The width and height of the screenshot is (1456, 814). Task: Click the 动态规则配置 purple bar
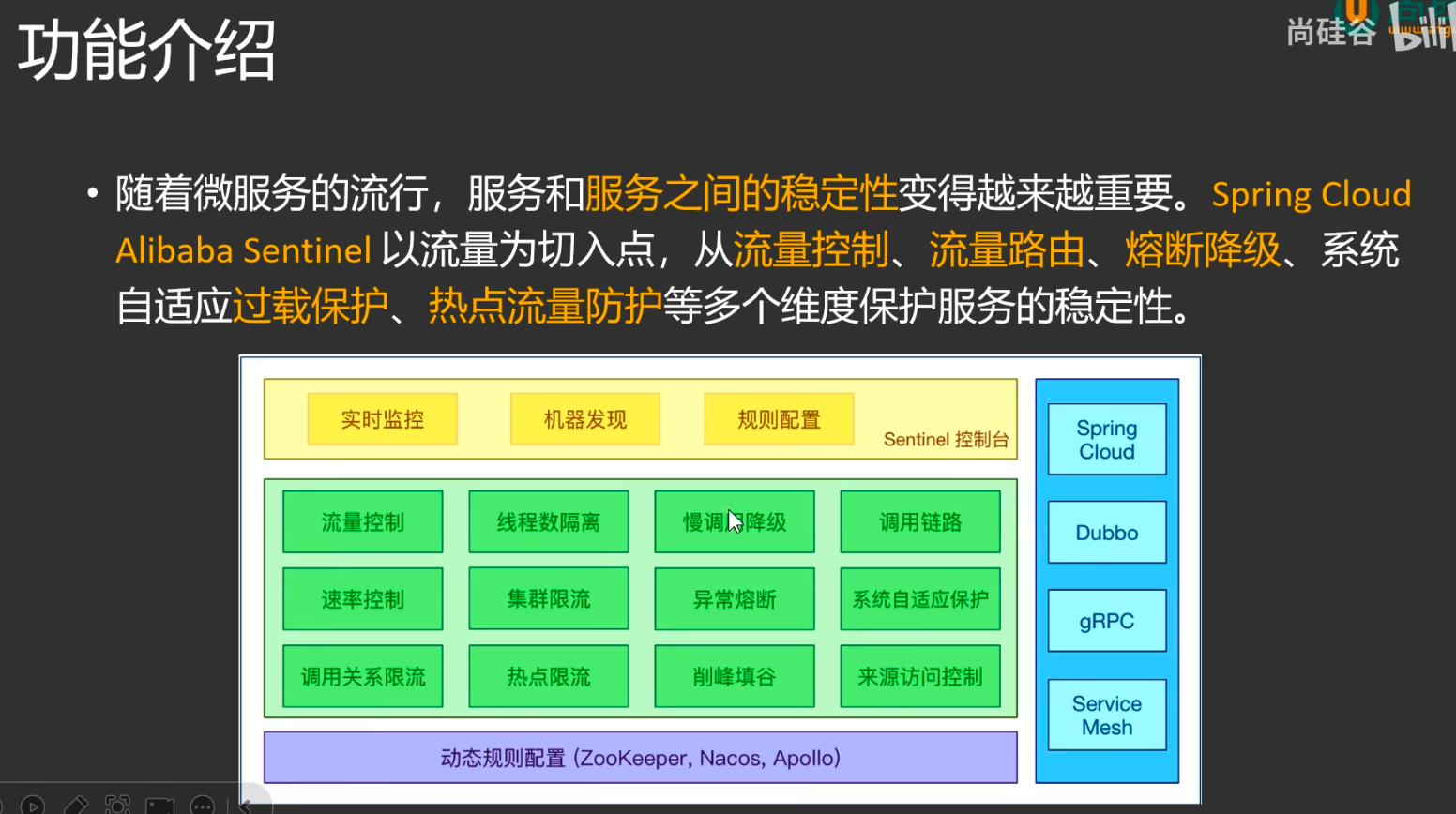(x=640, y=758)
